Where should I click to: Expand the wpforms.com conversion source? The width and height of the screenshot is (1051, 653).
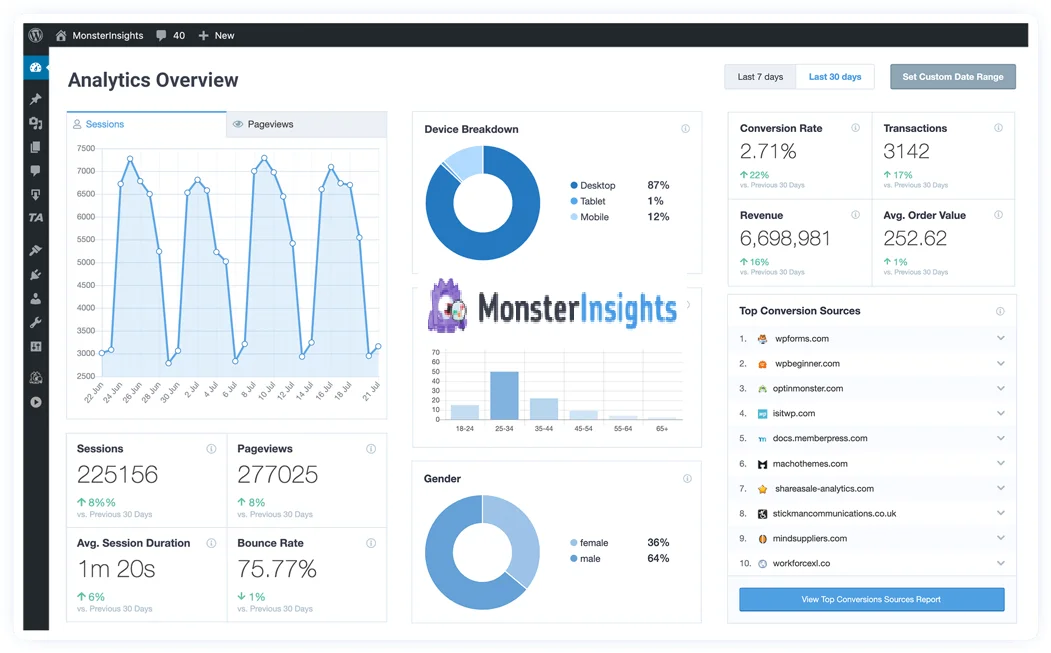(x=1000, y=338)
